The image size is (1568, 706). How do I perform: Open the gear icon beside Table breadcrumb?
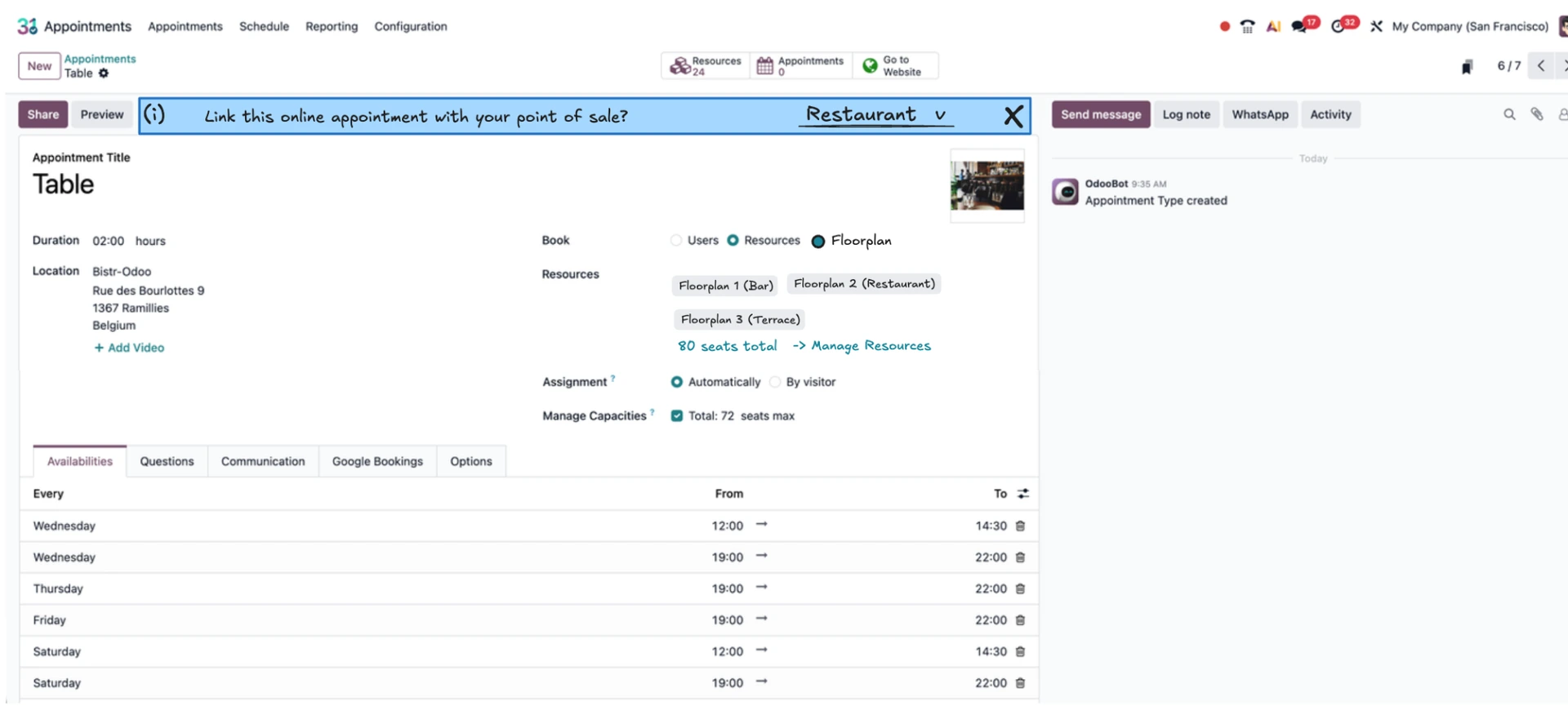pos(104,73)
